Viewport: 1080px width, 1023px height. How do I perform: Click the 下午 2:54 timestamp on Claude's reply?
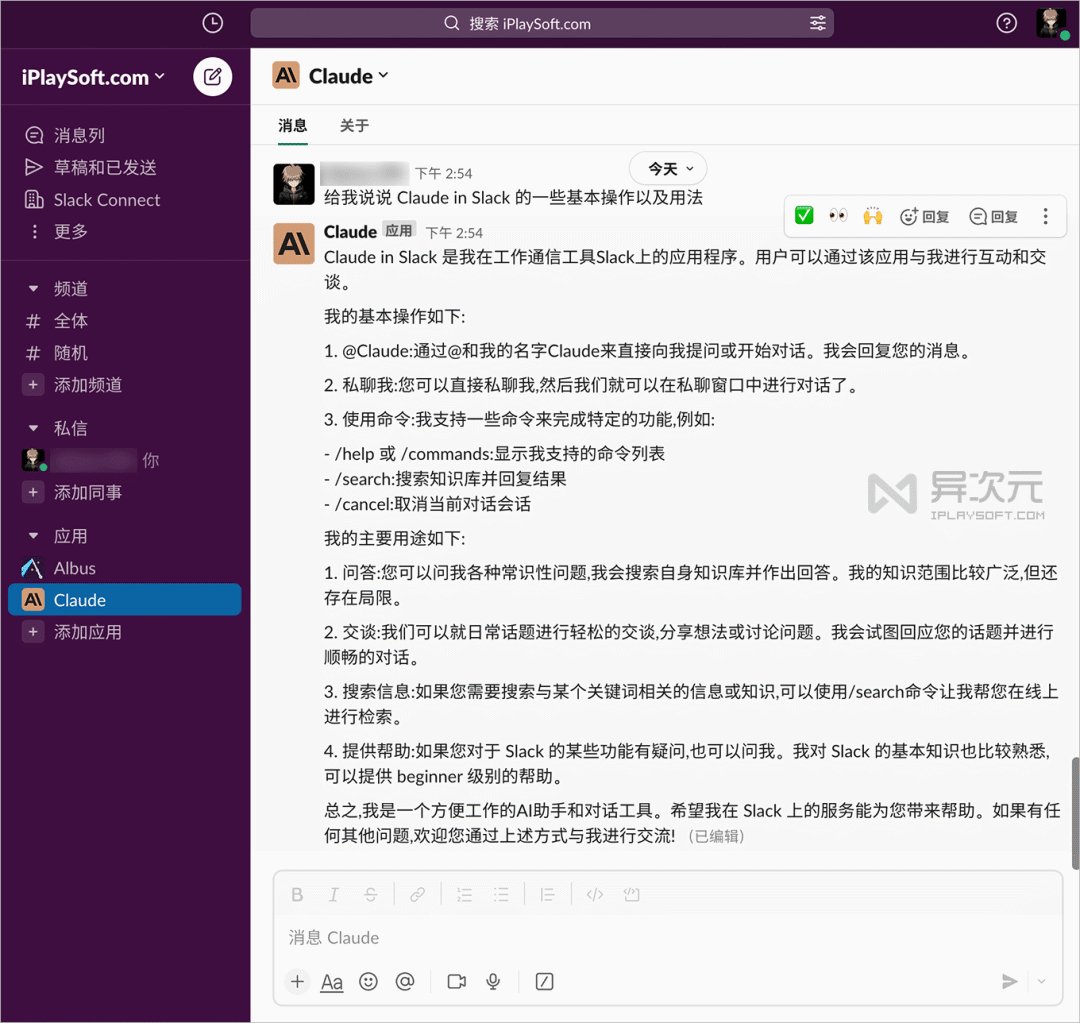click(454, 233)
